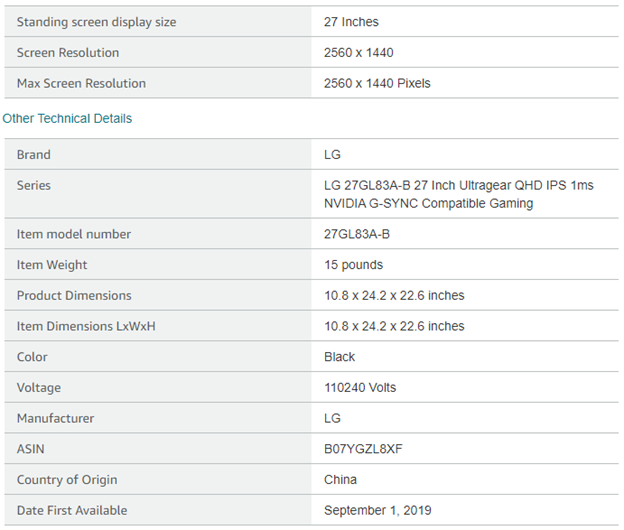Click the 110240 Volts value
The width and height of the screenshot is (624, 530).
(x=362, y=387)
